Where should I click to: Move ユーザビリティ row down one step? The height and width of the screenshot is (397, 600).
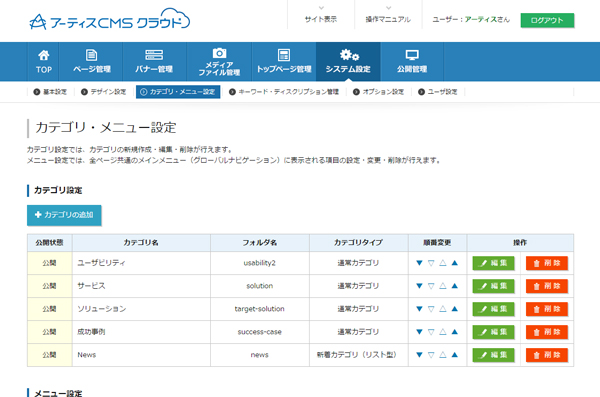tap(431, 263)
